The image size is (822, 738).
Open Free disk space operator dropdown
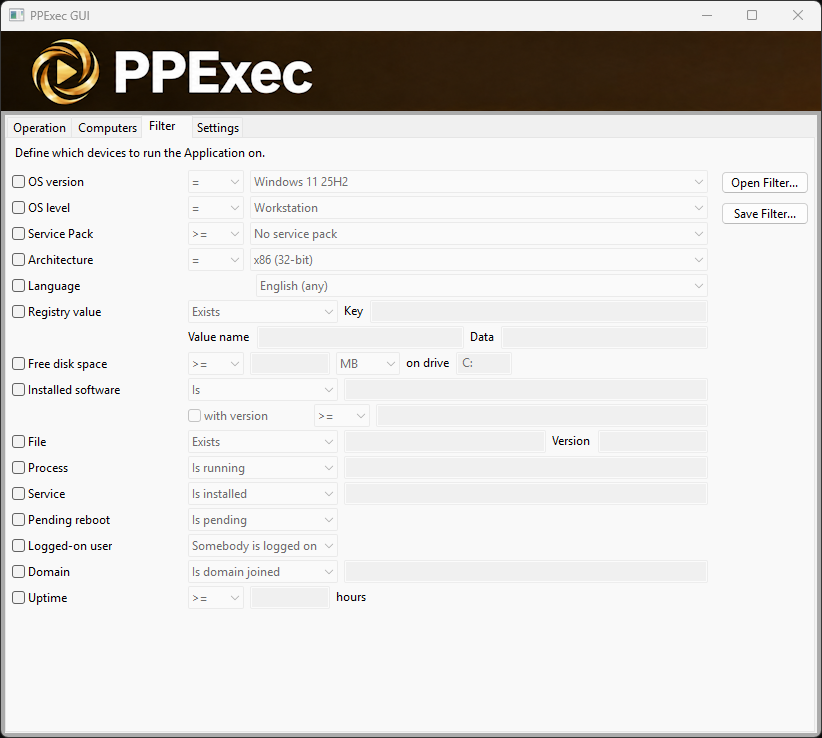[215, 364]
